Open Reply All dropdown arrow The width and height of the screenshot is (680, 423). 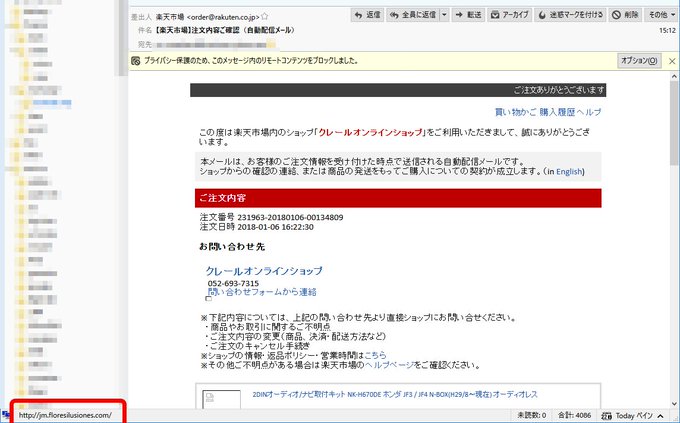point(445,15)
